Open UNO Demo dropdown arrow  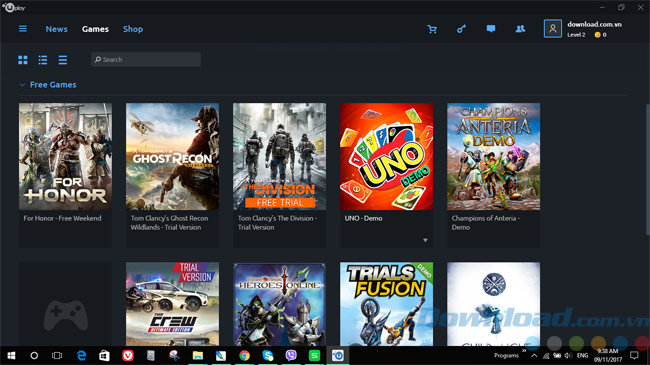pos(425,240)
